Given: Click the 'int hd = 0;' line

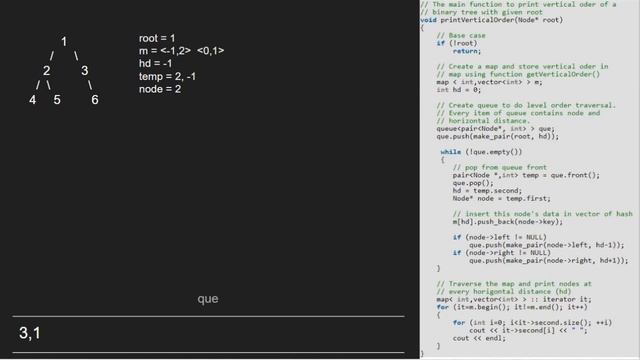Looking at the screenshot, I should pyautogui.click(x=459, y=90).
